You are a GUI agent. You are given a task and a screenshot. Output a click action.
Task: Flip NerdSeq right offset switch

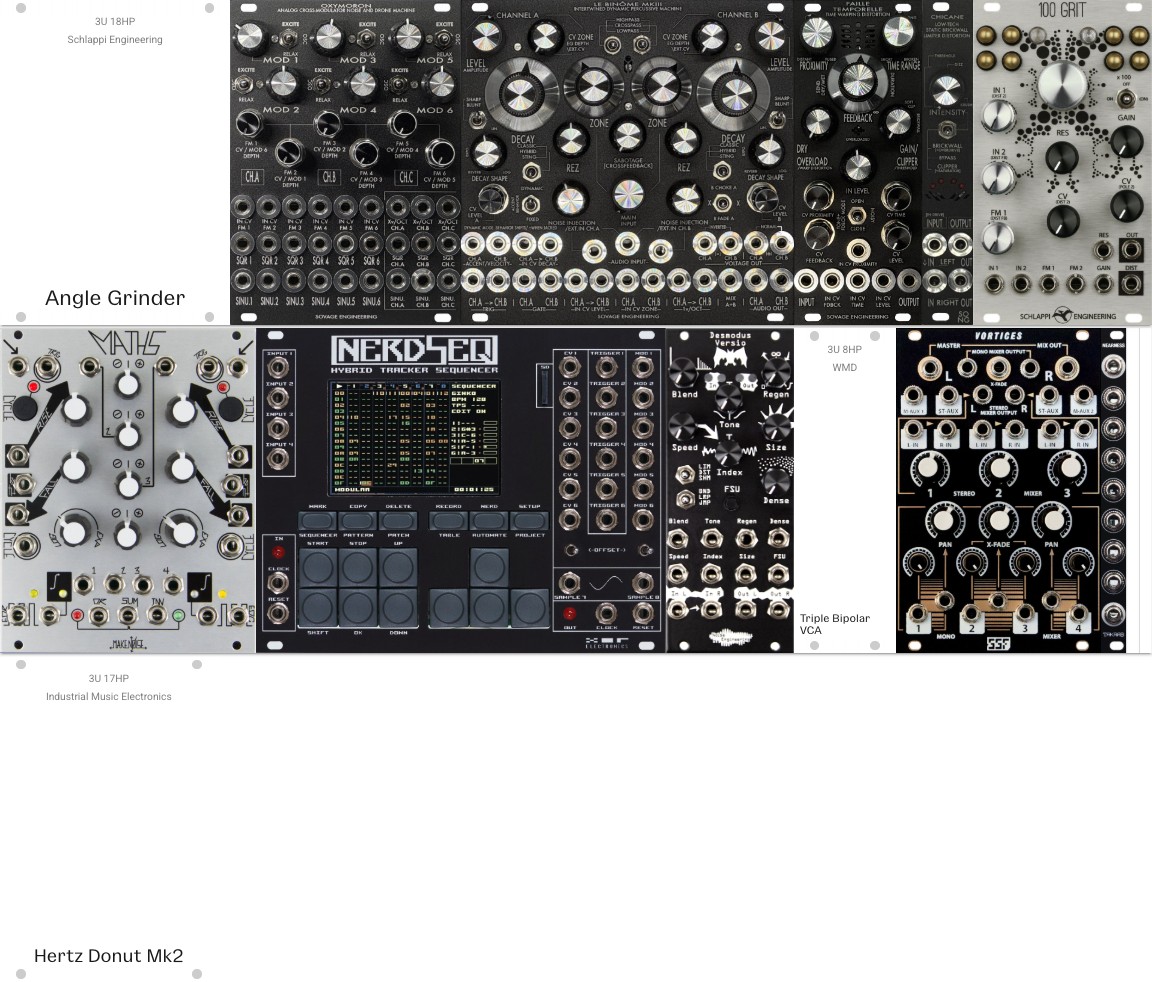point(645,549)
